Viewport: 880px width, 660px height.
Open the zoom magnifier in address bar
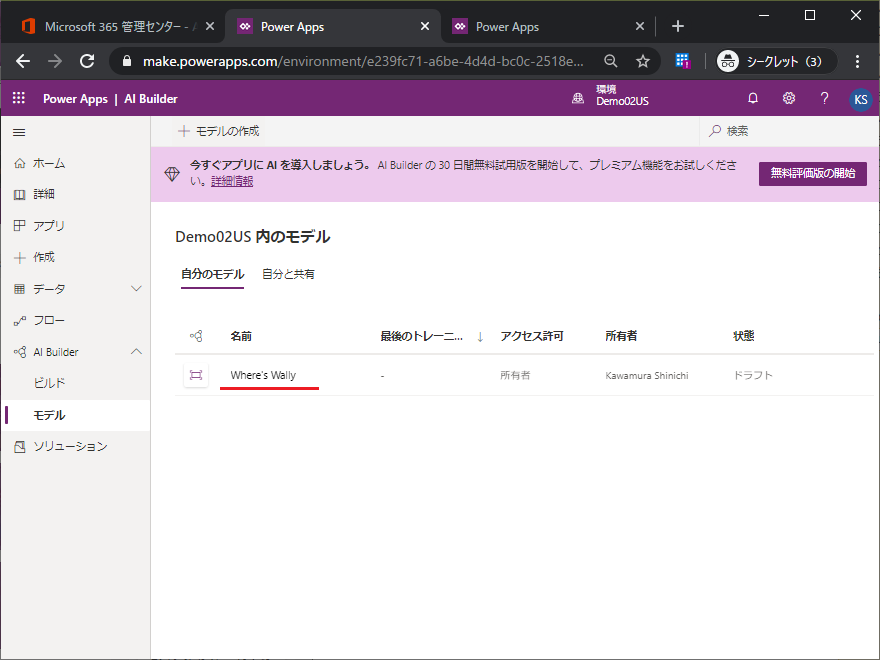pyautogui.click(x=611, y=61)
